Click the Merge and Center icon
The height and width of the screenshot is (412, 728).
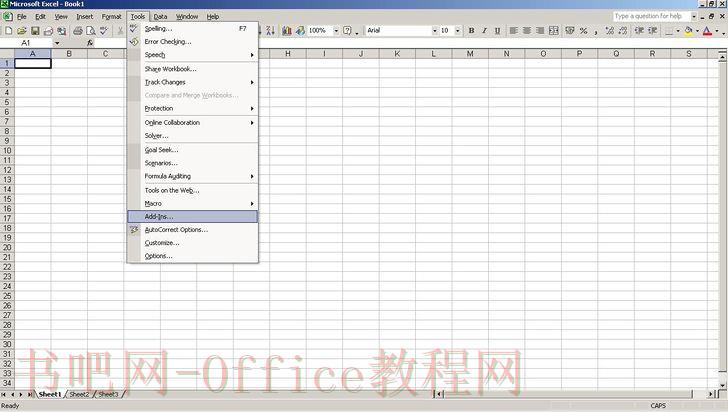pos(553,31)
